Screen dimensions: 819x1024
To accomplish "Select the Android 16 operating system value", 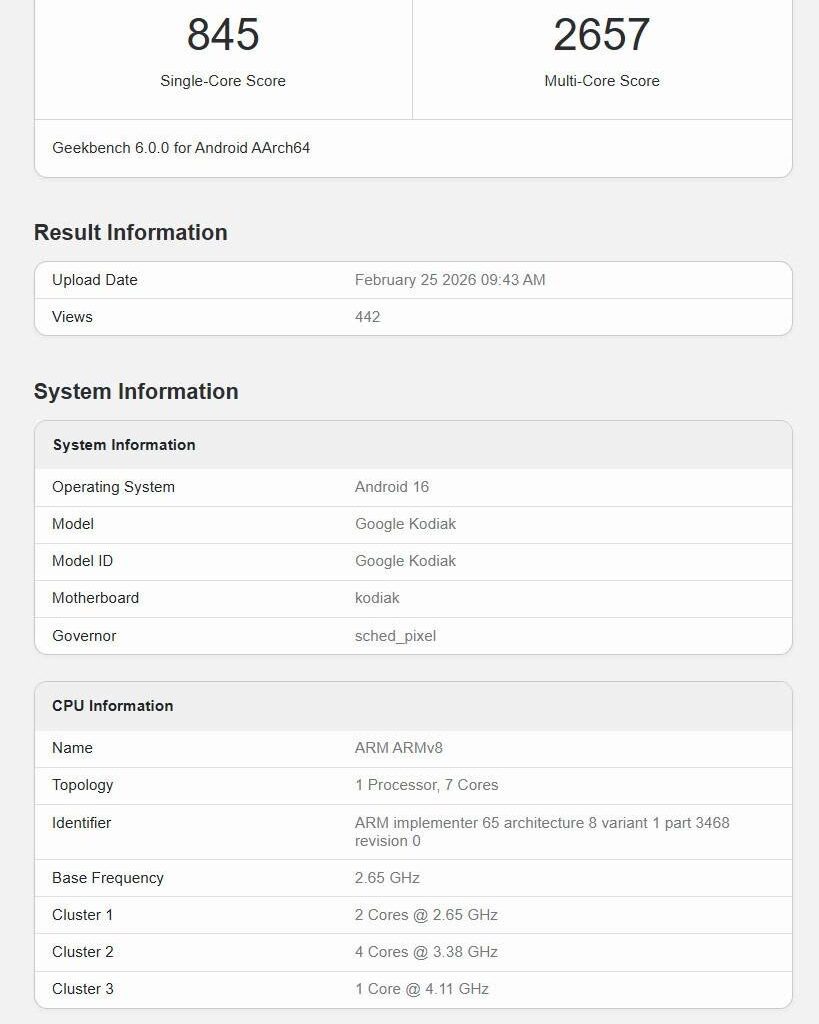I will point(392,487).
